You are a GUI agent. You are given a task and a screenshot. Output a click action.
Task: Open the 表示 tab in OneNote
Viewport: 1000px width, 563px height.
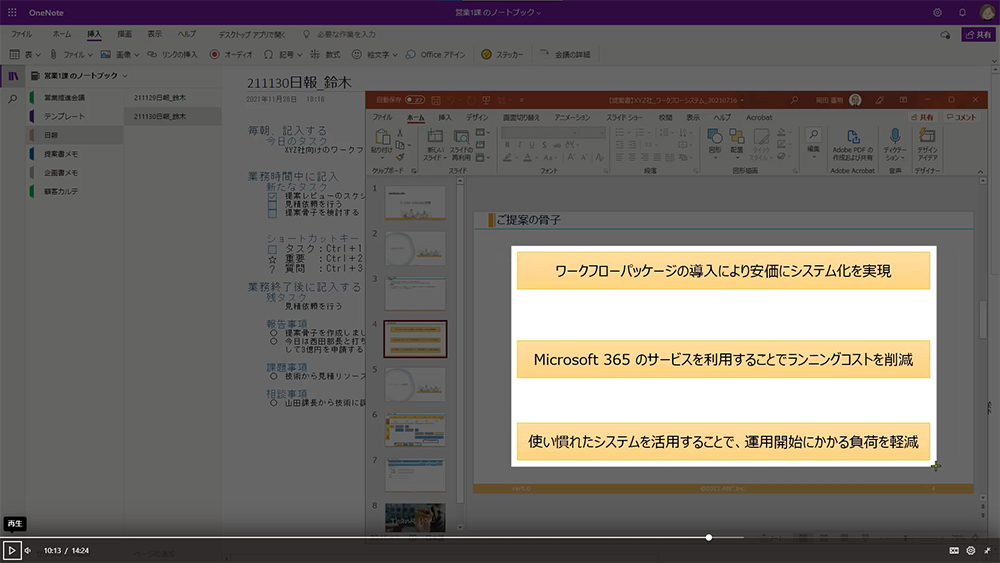click(x=155, y=34)
